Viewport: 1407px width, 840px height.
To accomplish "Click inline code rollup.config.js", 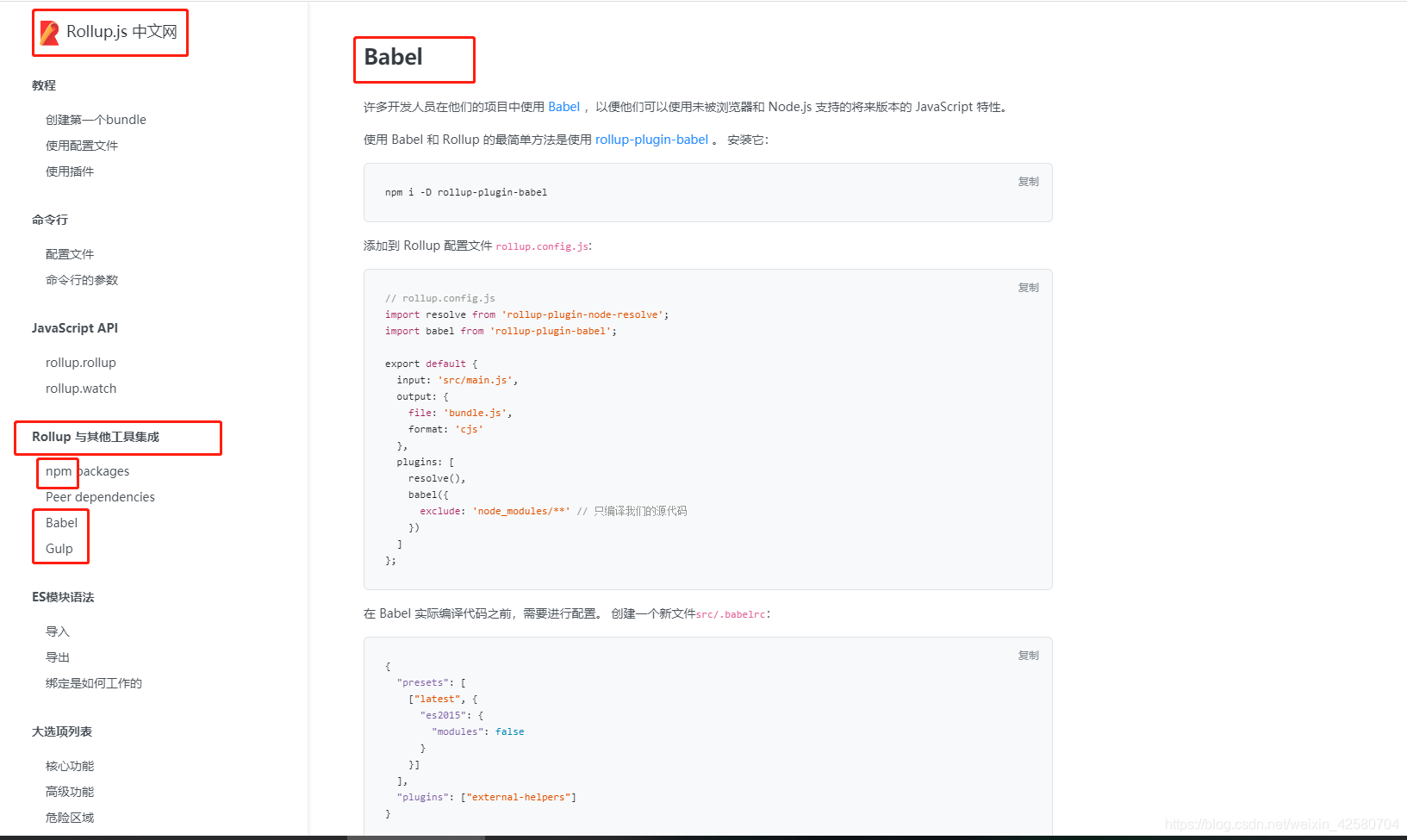I will pos(542,246).
